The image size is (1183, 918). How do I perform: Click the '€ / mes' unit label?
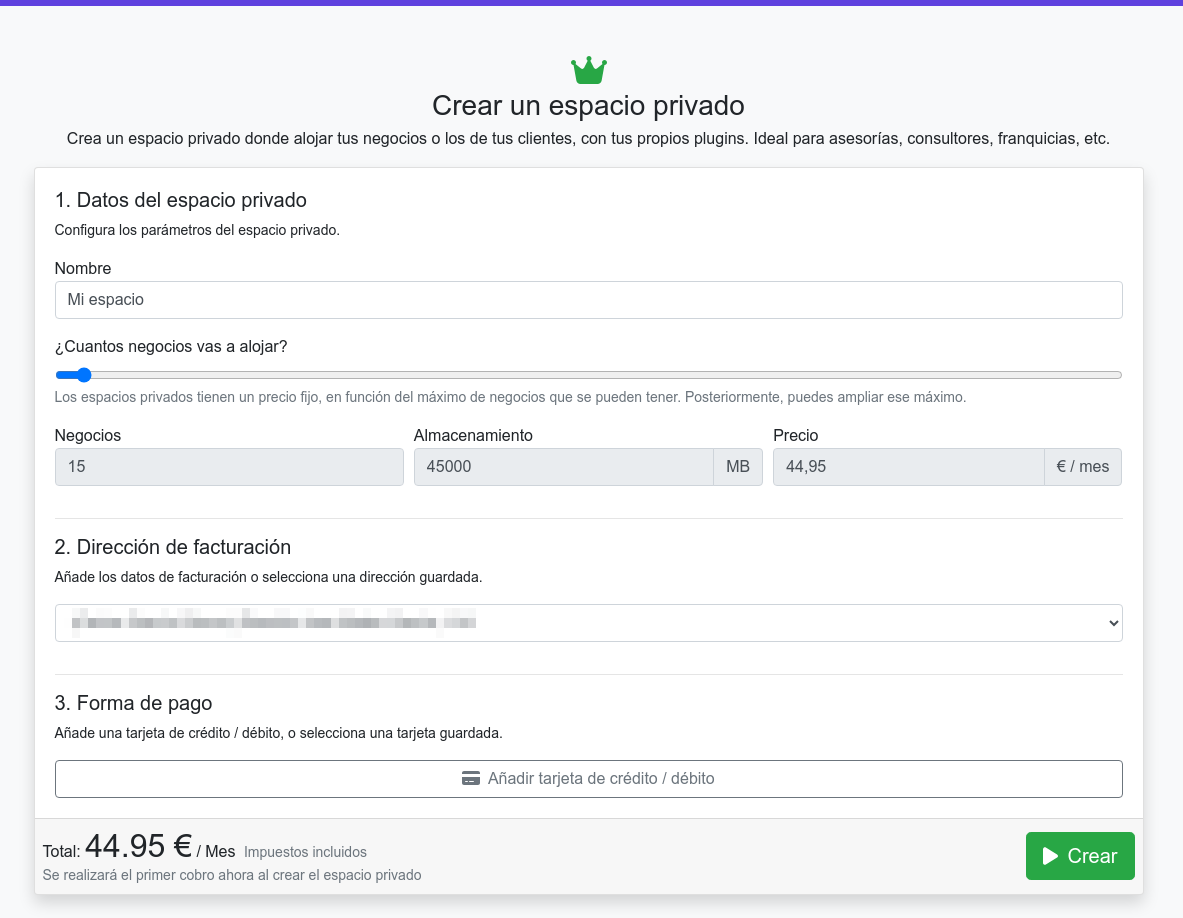pos(1083,467)
